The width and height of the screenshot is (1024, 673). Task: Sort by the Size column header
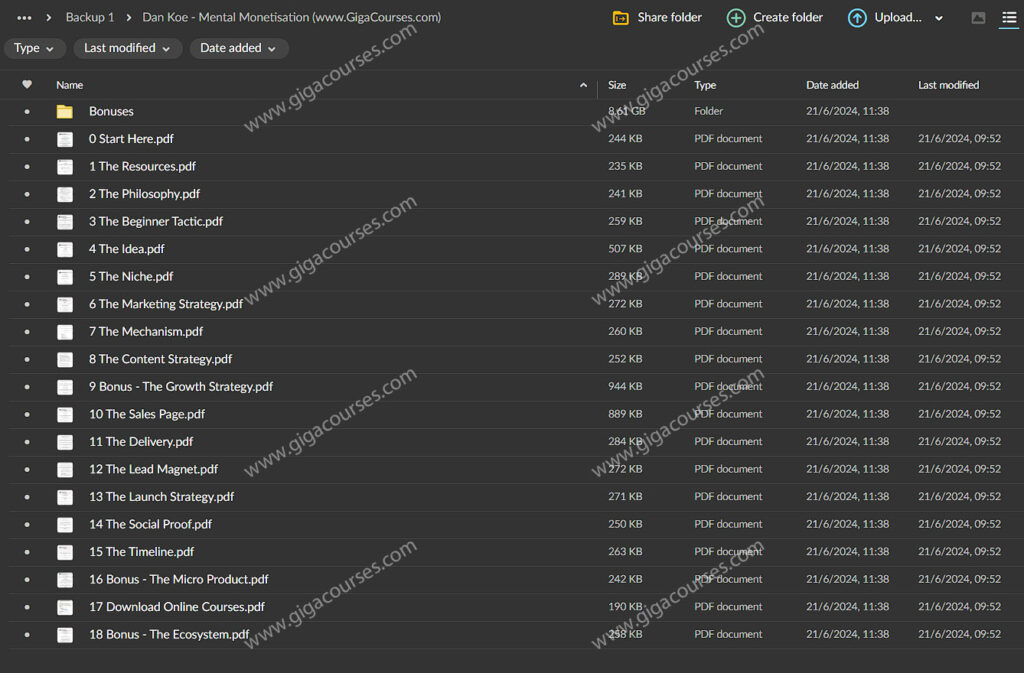(617, 85)
